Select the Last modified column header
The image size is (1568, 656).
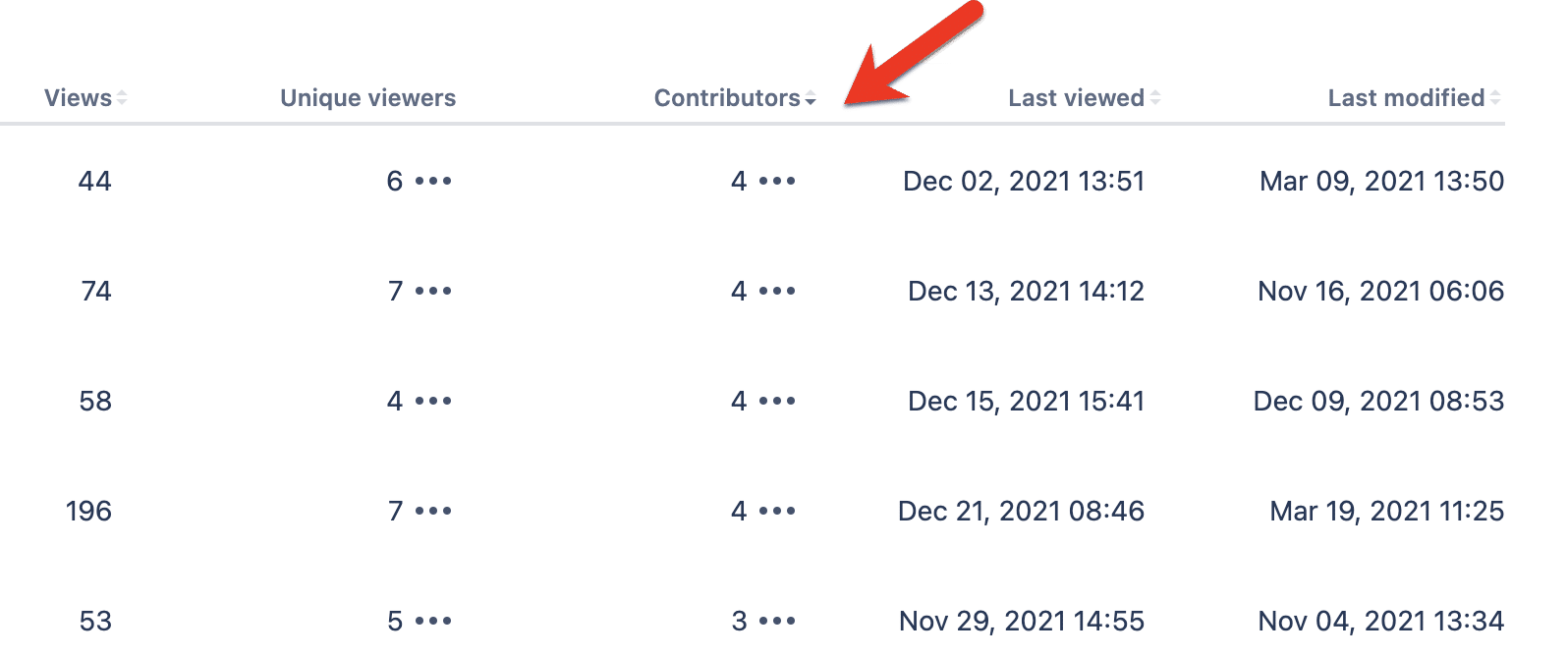tap(1405, 97)
